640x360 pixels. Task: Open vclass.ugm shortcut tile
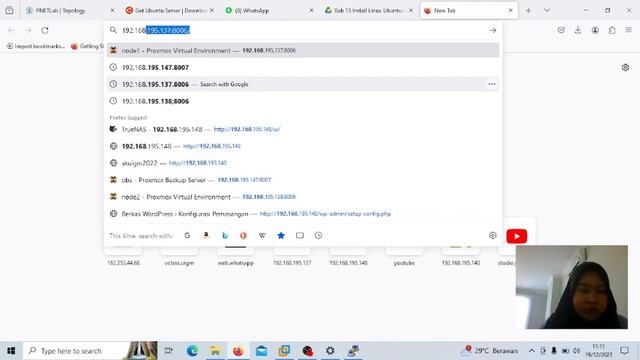tap(179, 256)
